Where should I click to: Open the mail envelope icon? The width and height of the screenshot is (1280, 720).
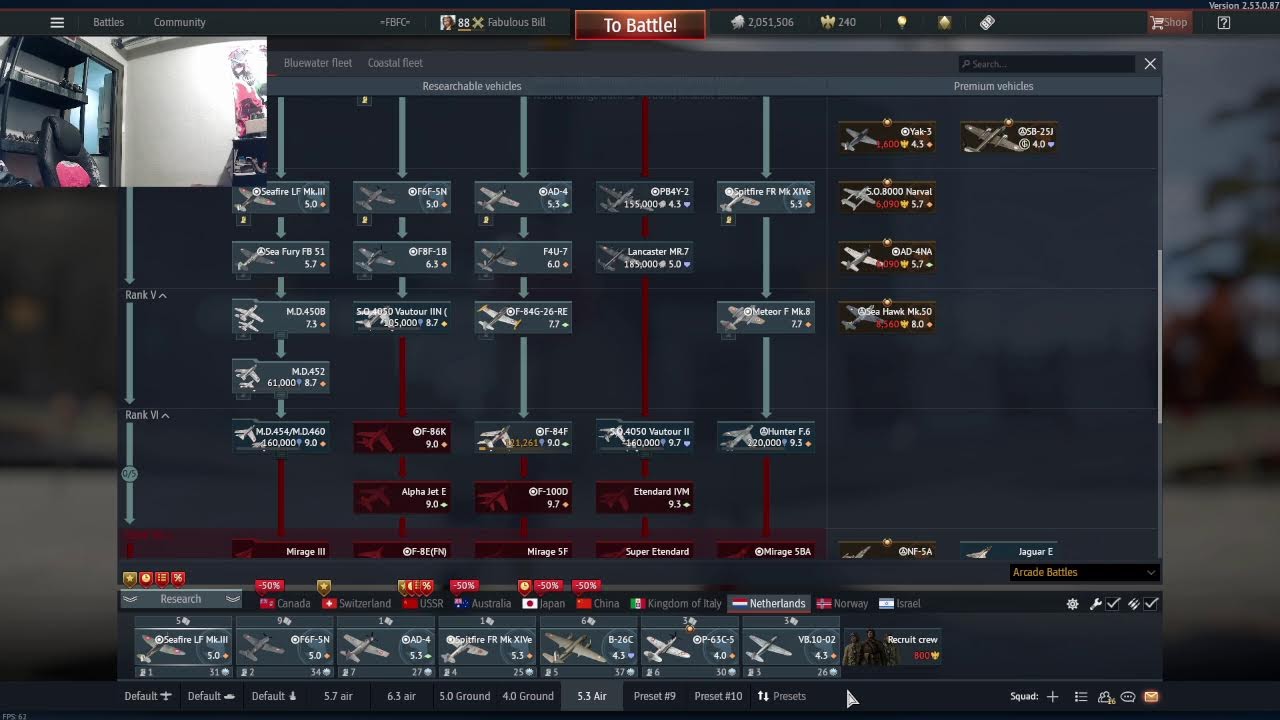[x=1151, y=696]
